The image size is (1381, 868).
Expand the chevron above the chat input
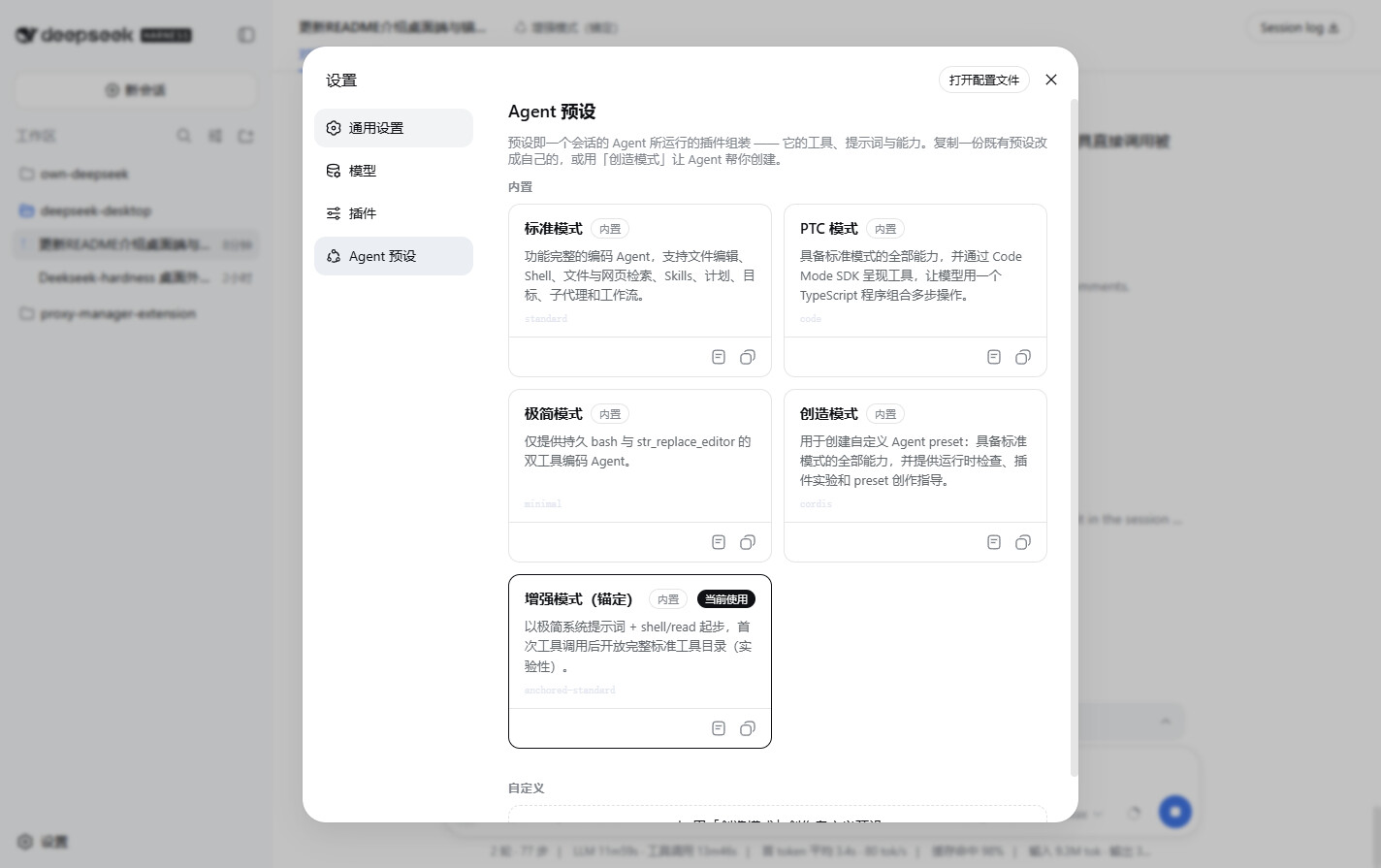click(1165, 722)
